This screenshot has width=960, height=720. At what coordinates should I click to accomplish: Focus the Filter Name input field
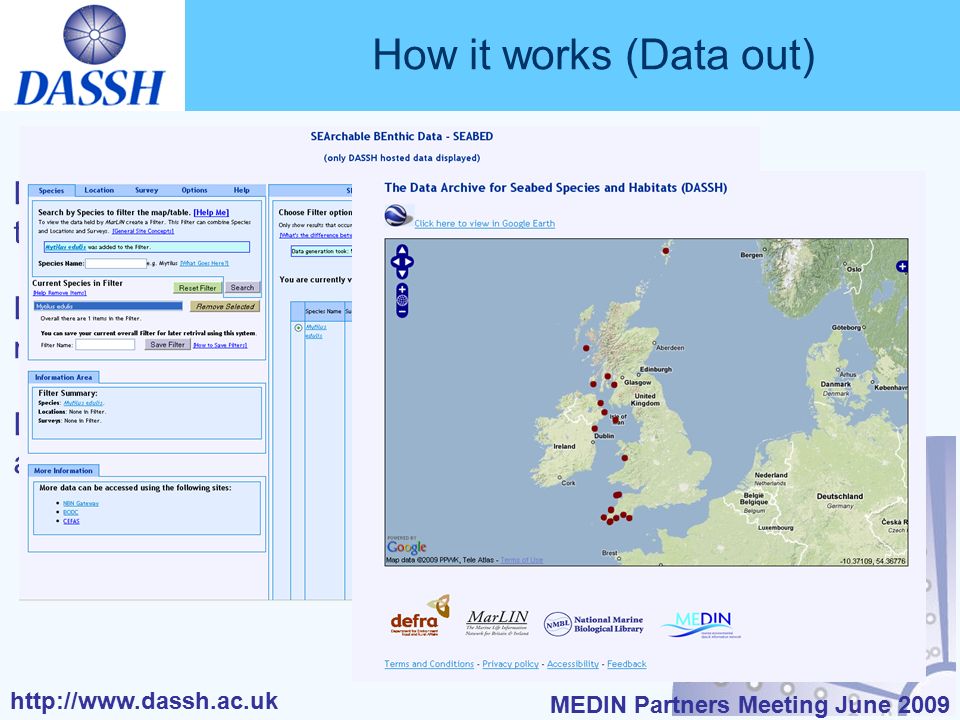tap(105, 345)
